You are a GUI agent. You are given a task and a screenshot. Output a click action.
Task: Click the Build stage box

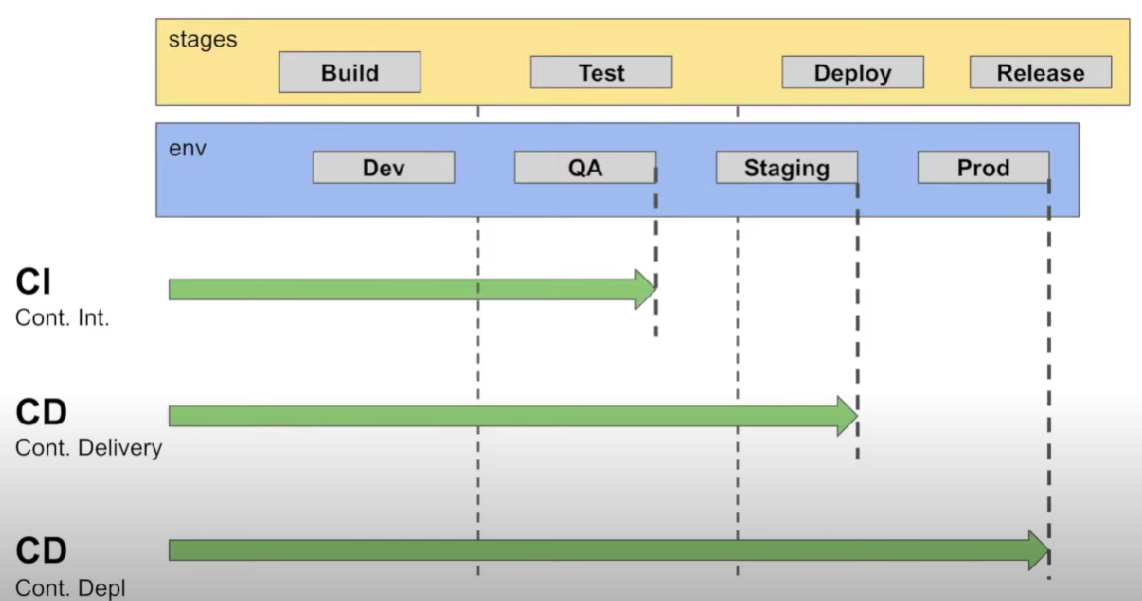coord(349,73)
